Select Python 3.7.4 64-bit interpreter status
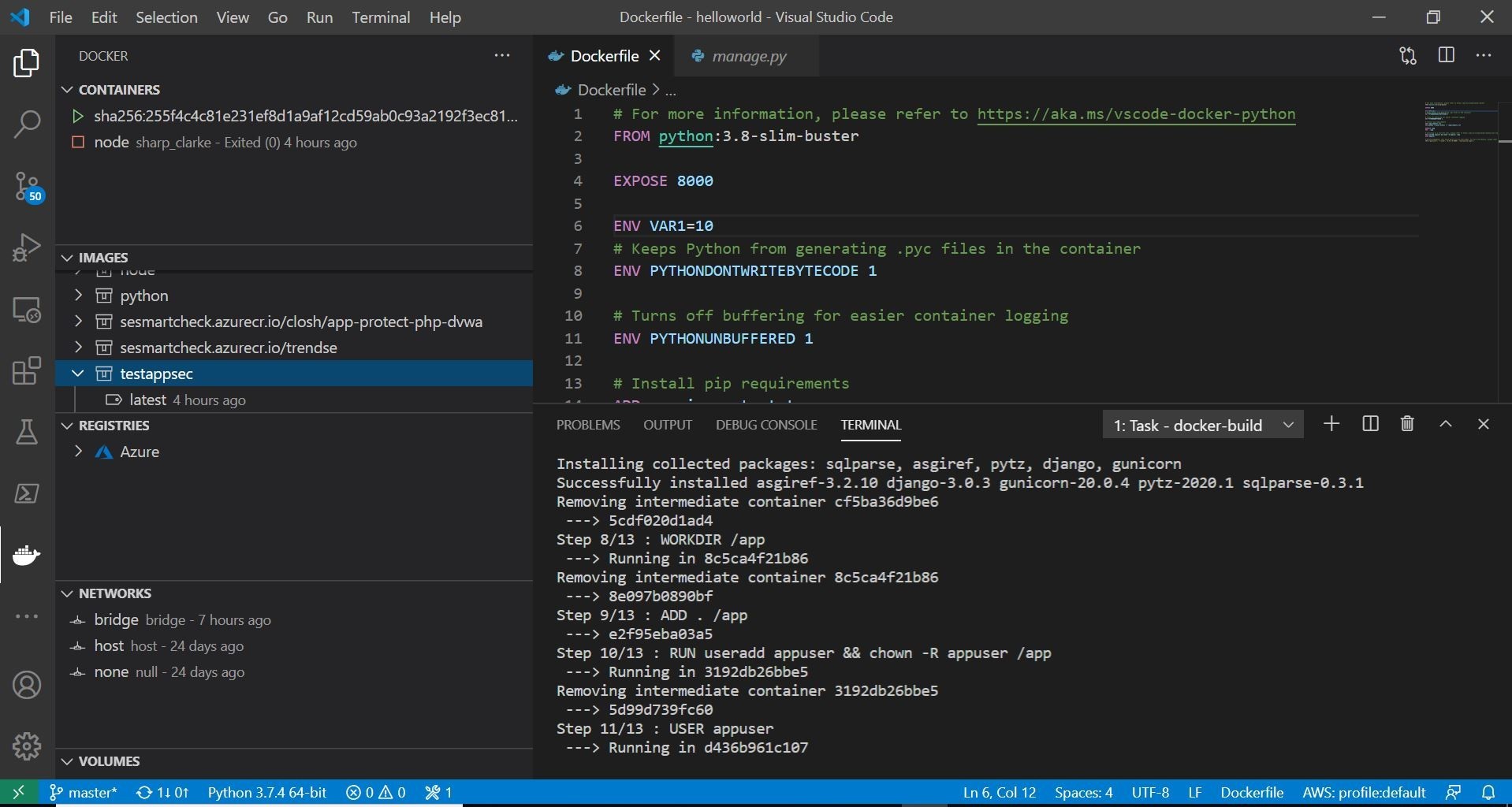This screenshot has width=1512, height=807. click(266, 792)
